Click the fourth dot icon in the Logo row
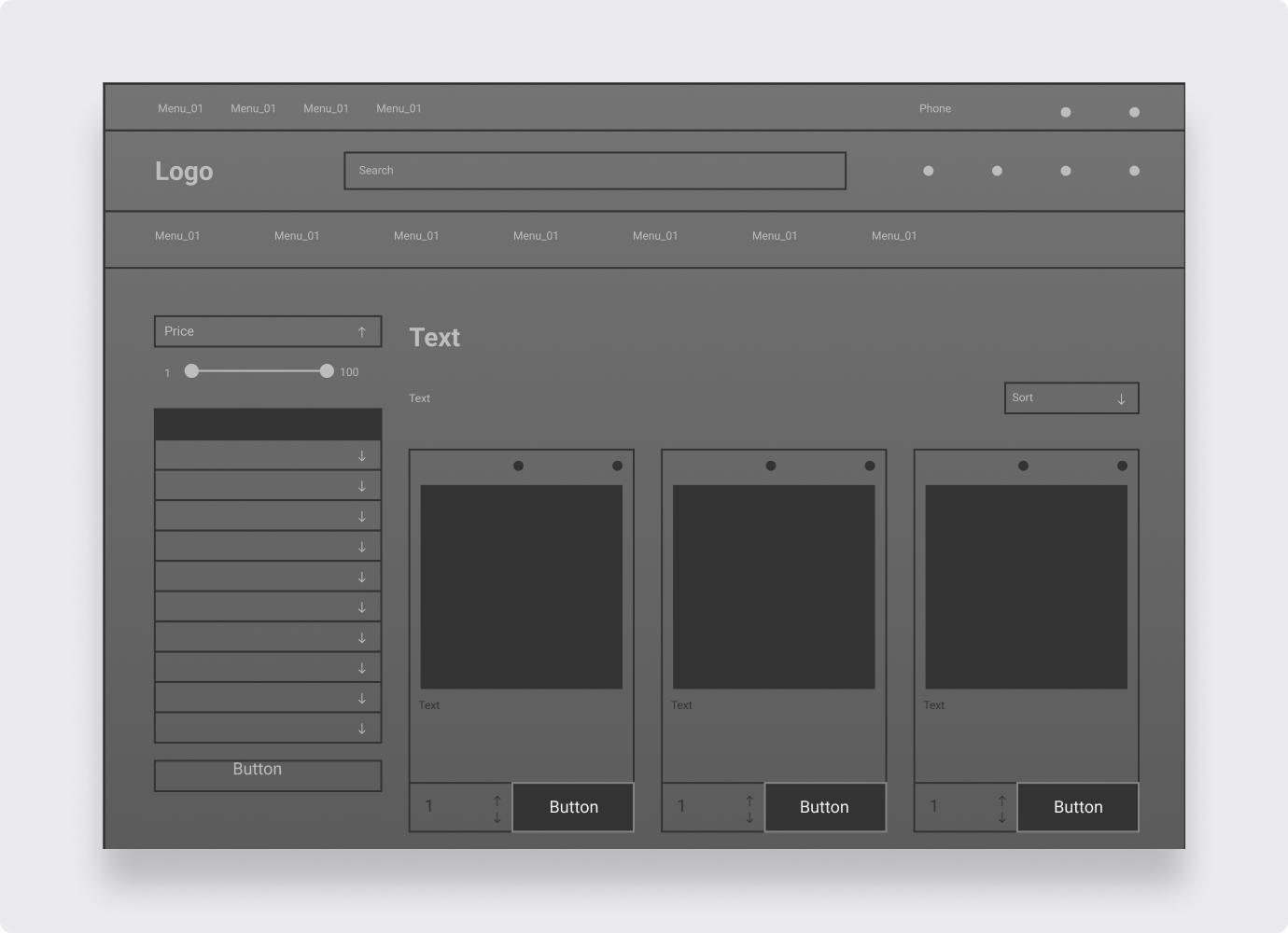The width and height of the screenshot is (1288, 933). coord(1134,171)
